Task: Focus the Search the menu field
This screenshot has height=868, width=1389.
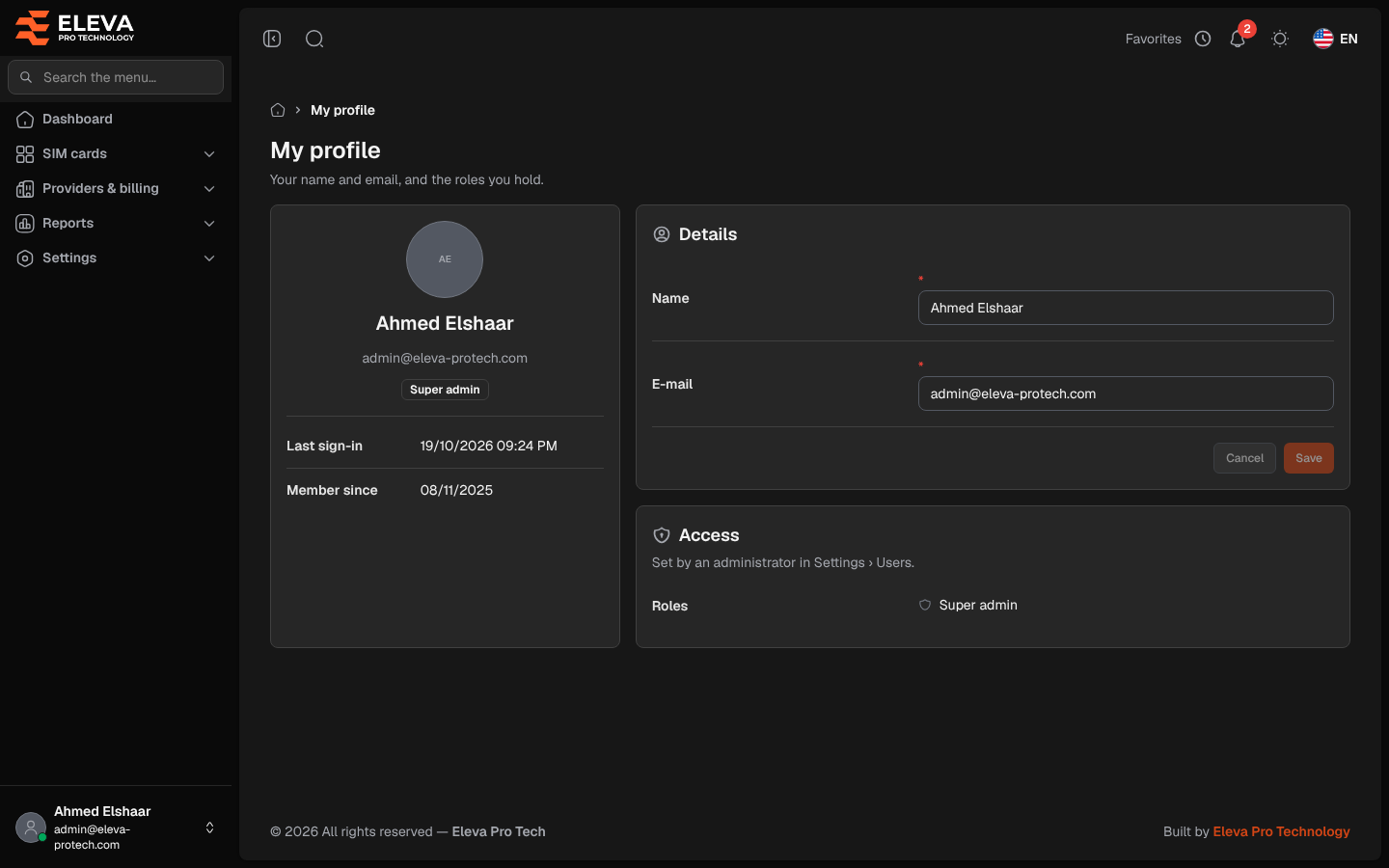Action: [x=116, y=77]
